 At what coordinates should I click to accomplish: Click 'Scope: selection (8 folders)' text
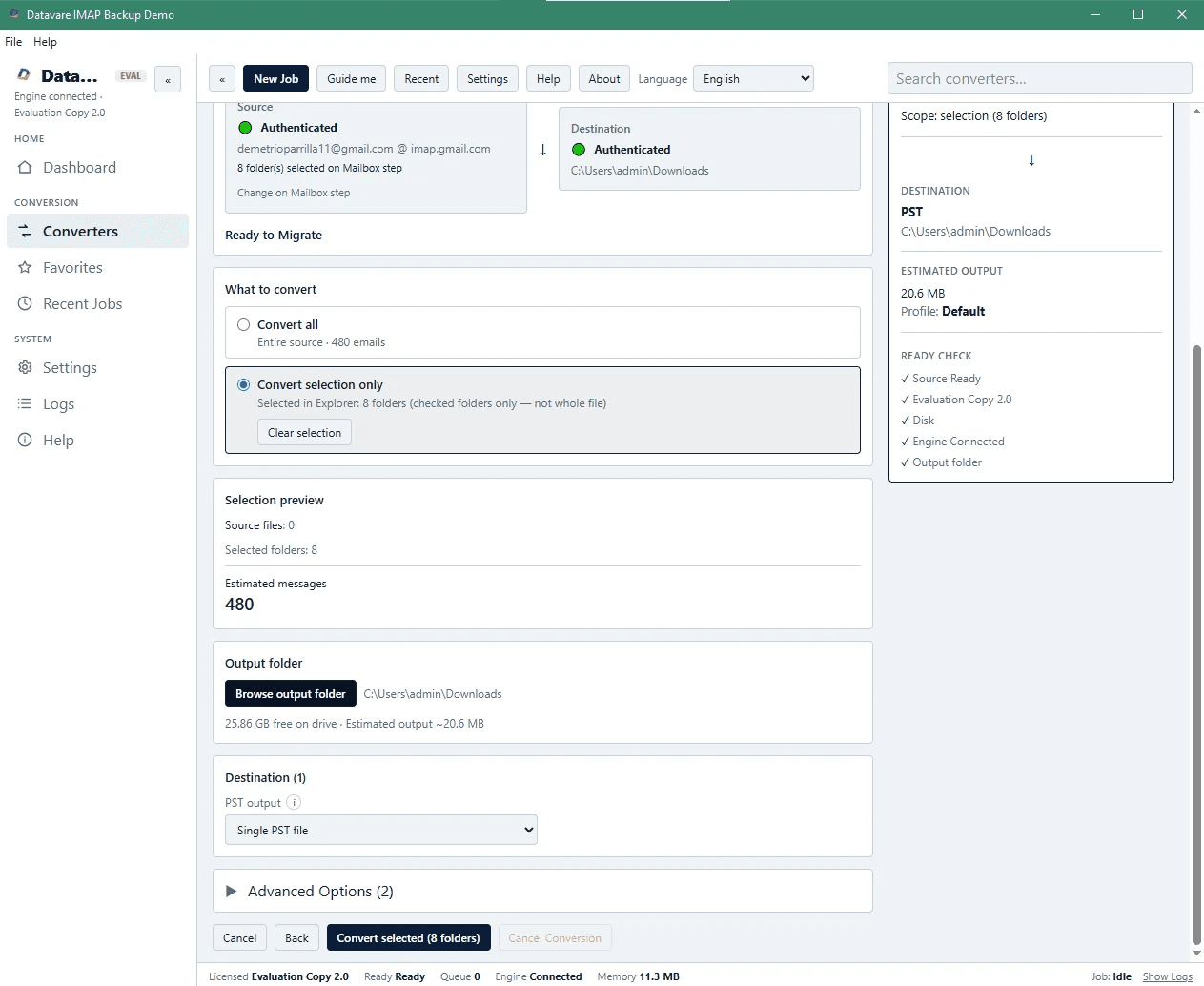pos(973,116)
